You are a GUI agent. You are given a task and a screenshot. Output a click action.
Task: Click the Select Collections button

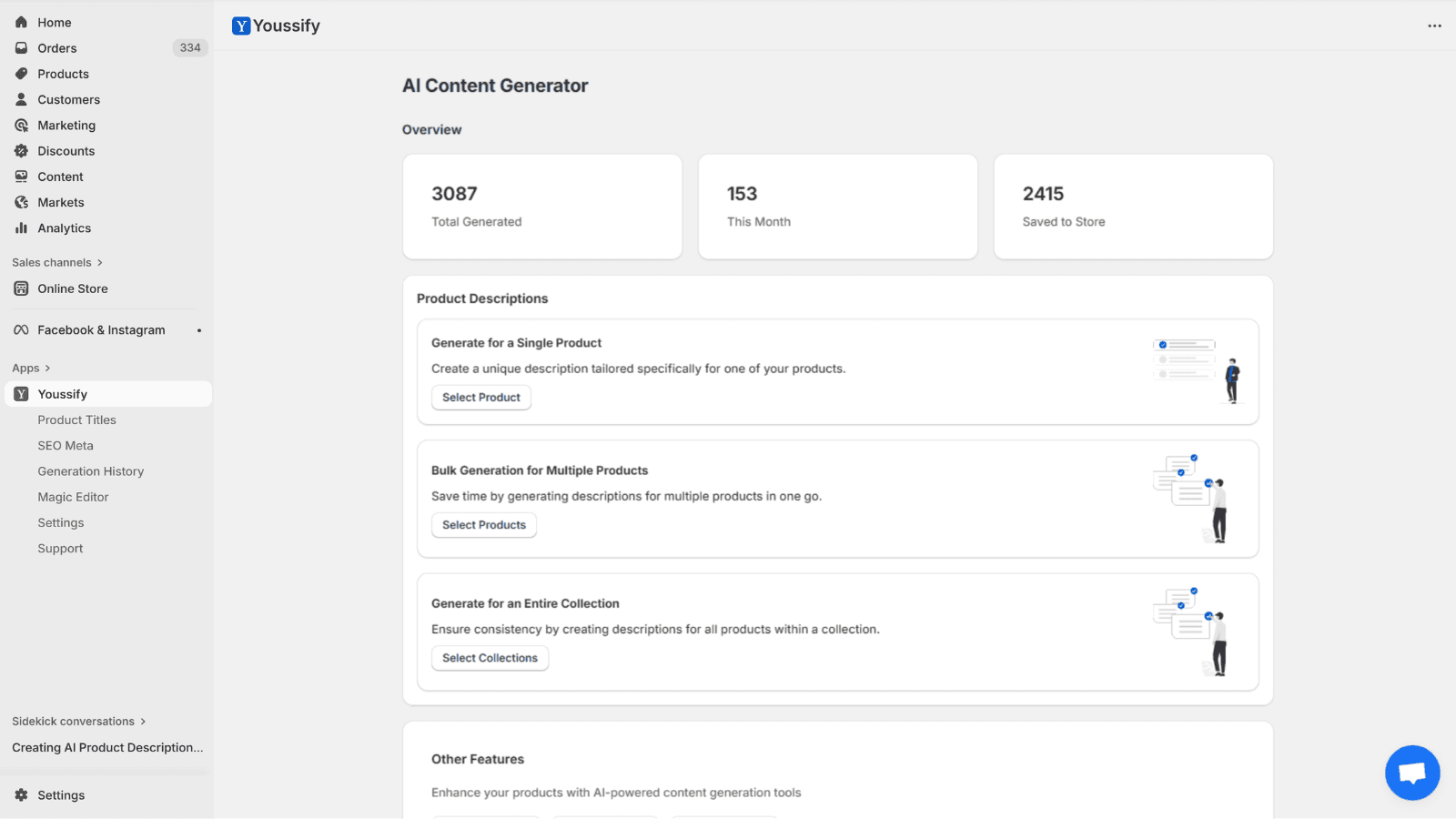(x=490, y=658)
